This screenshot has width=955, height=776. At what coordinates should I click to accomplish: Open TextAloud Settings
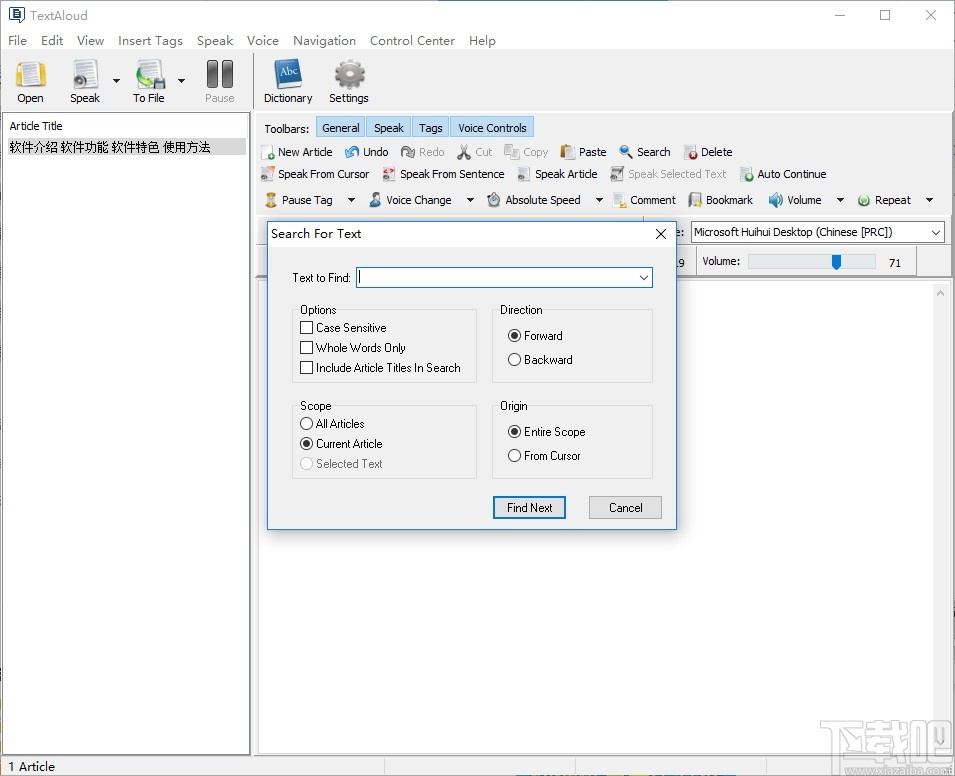[x=348, y=80]
